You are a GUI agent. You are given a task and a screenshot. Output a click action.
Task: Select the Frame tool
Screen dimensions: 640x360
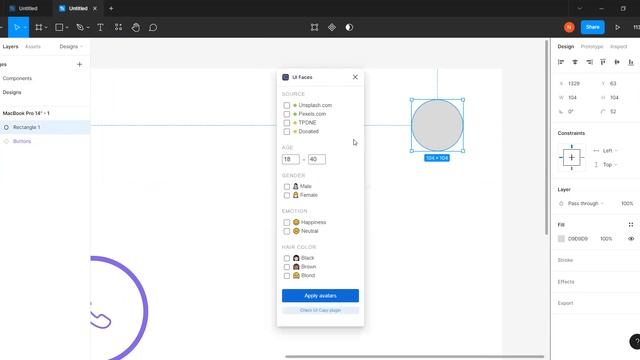tap(39, 27)
